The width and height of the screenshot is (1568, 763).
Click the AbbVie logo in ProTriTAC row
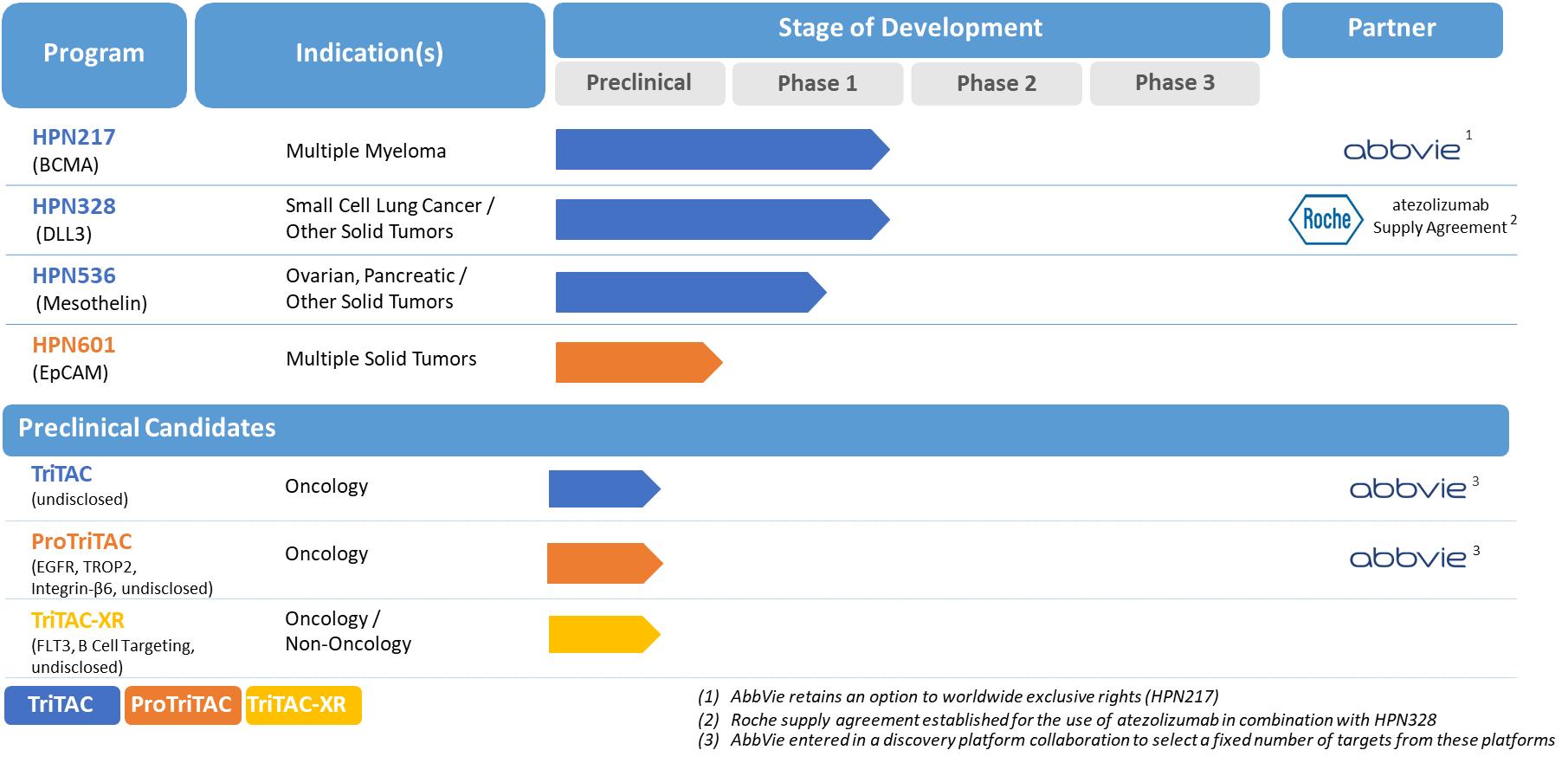click(x=1407, y=559)
